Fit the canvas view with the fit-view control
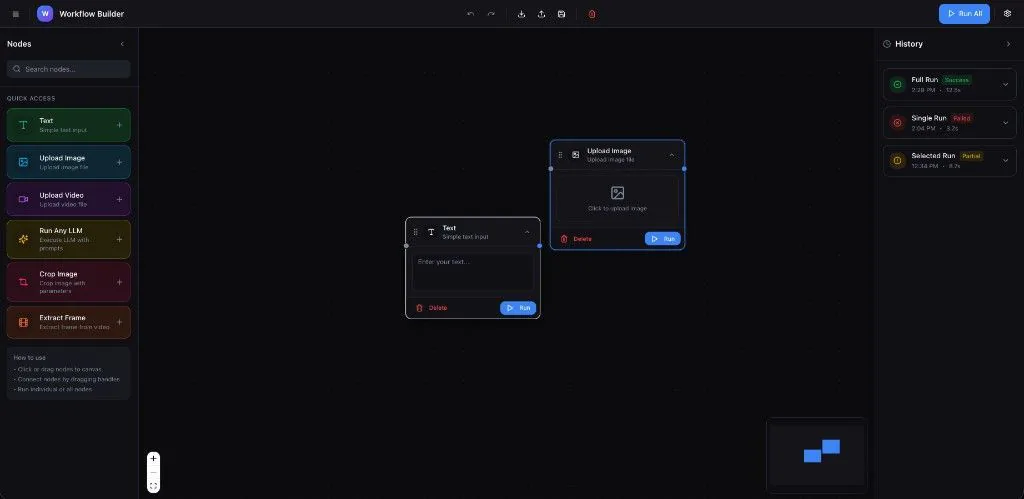Screen dimensions: 1024x499 click(x=153, y=486)
